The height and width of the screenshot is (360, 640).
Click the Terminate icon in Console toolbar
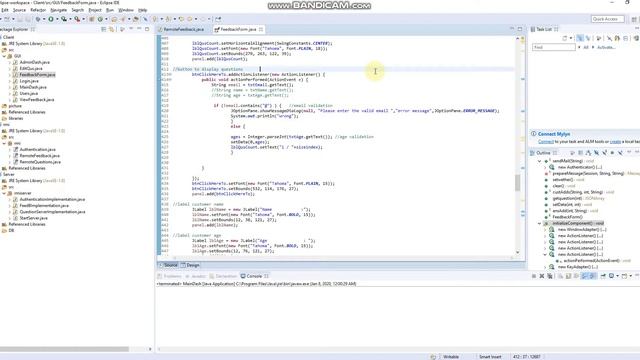(534, 276)
